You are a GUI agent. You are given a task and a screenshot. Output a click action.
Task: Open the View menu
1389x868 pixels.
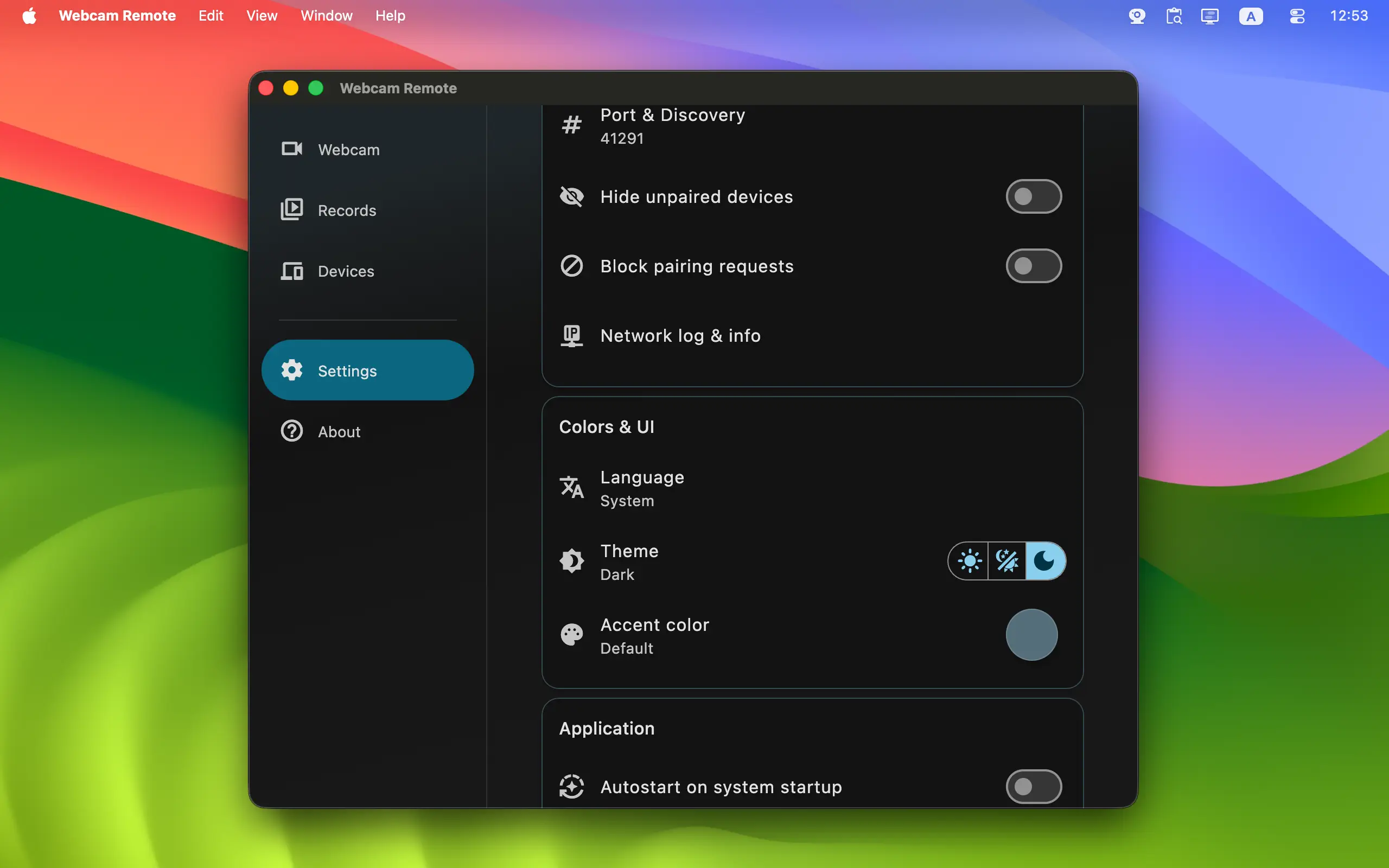point(262,16)
